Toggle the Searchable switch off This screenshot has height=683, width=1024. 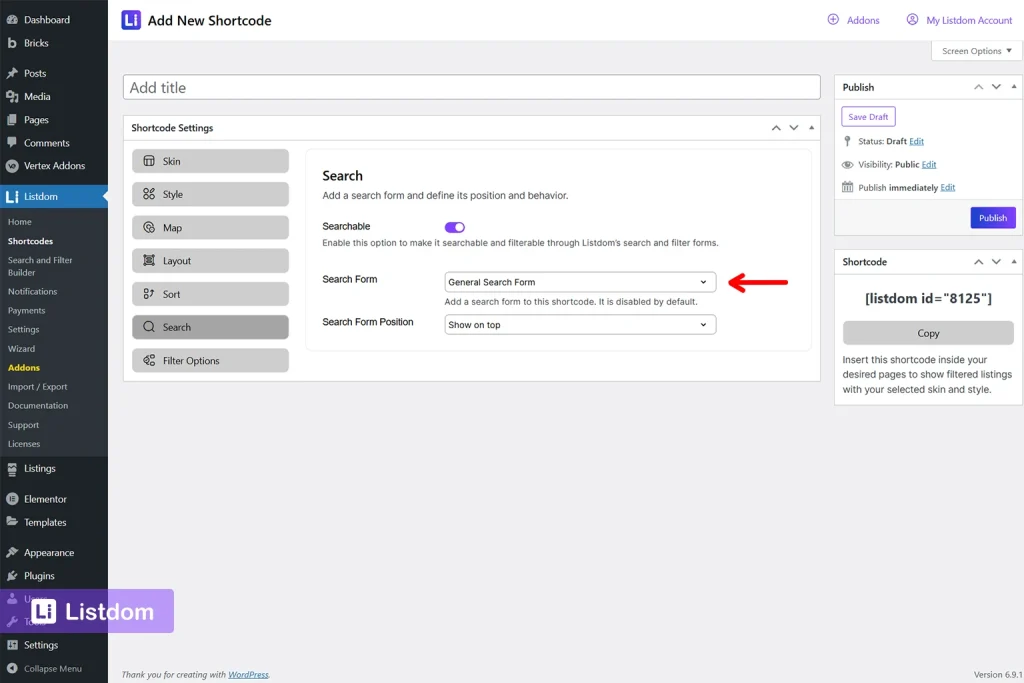point(455,227)
